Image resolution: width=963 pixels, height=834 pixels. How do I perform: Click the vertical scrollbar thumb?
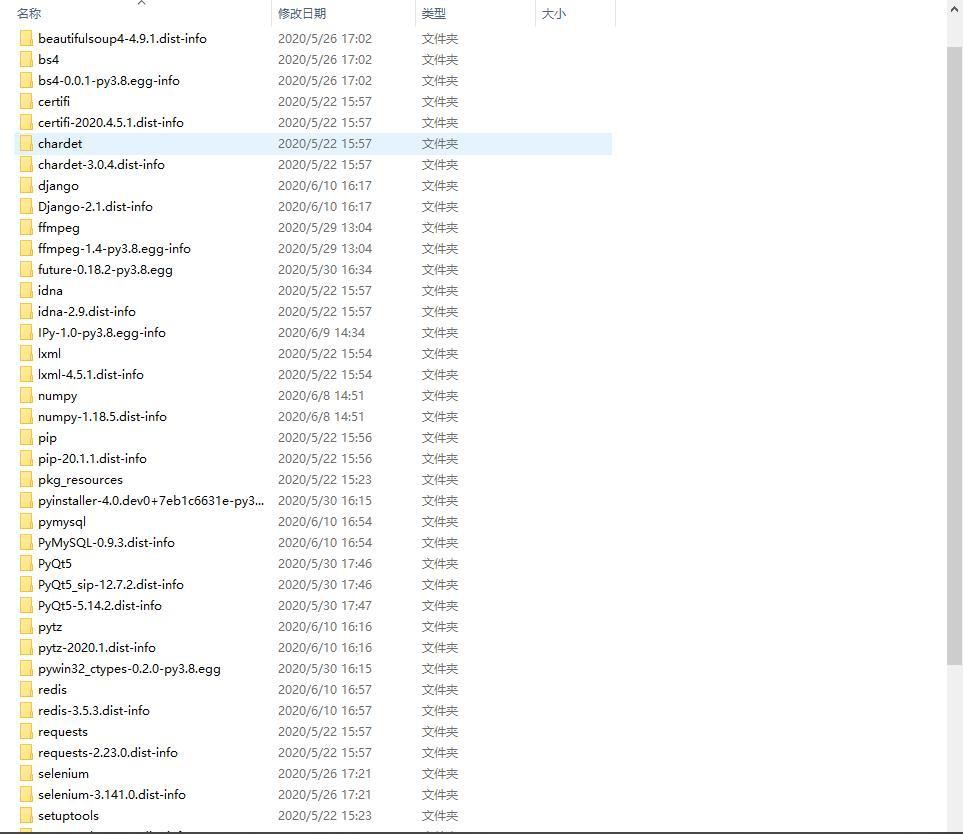click(x=954, y=356)
